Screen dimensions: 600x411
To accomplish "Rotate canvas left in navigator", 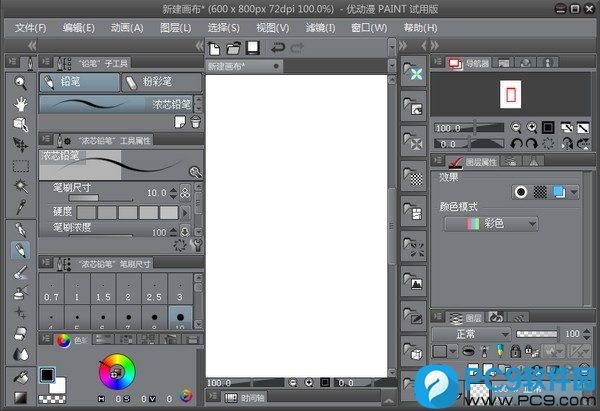I will click(x=516, y=144).
